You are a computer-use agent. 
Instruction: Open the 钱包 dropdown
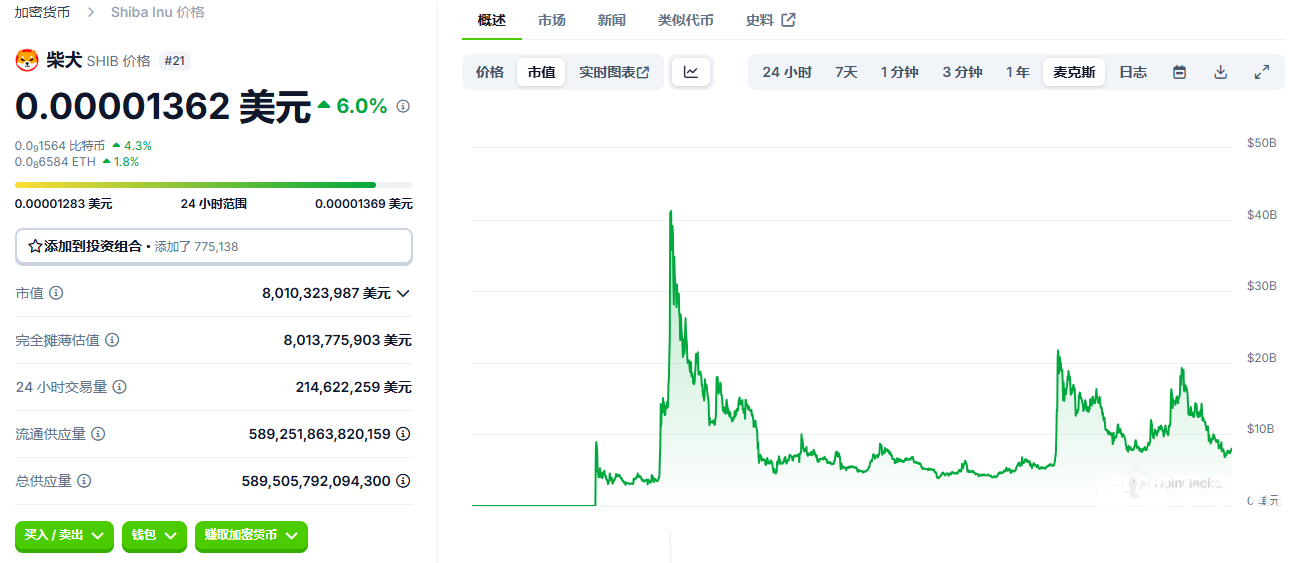click(x=154, y=536)
